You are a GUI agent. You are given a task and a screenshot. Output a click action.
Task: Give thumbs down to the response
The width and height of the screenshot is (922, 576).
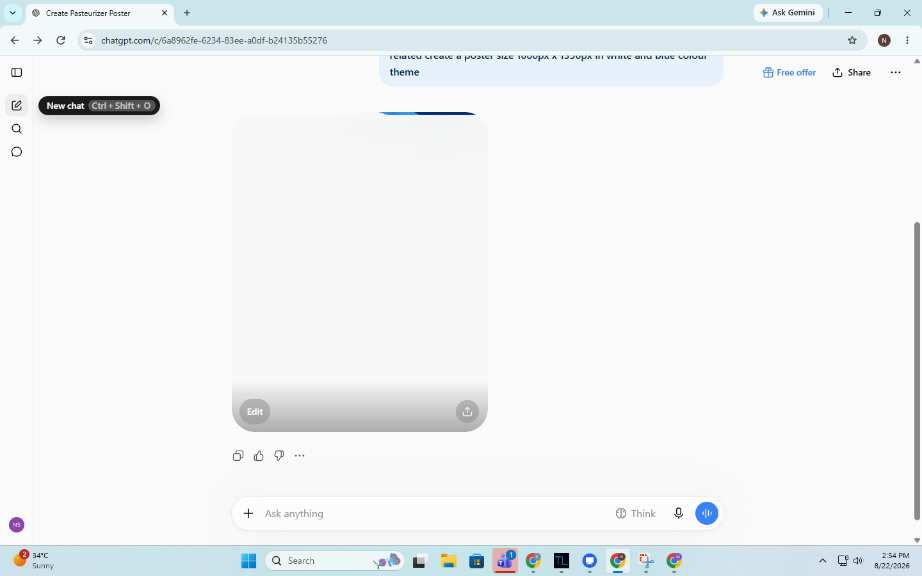pyautogui.click(x=279, y=456)
